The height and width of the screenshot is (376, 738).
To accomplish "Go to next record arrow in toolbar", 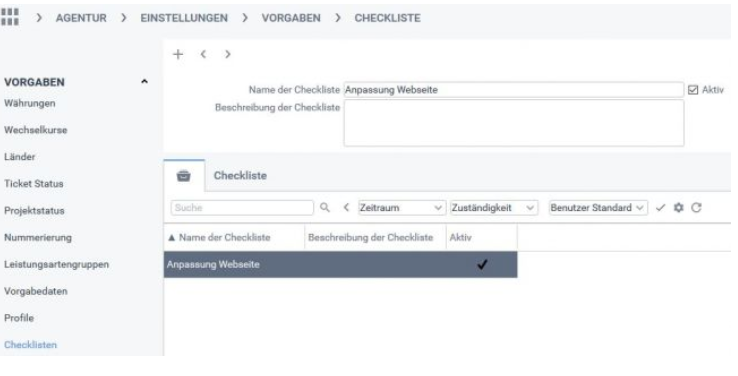I will 228,54.
